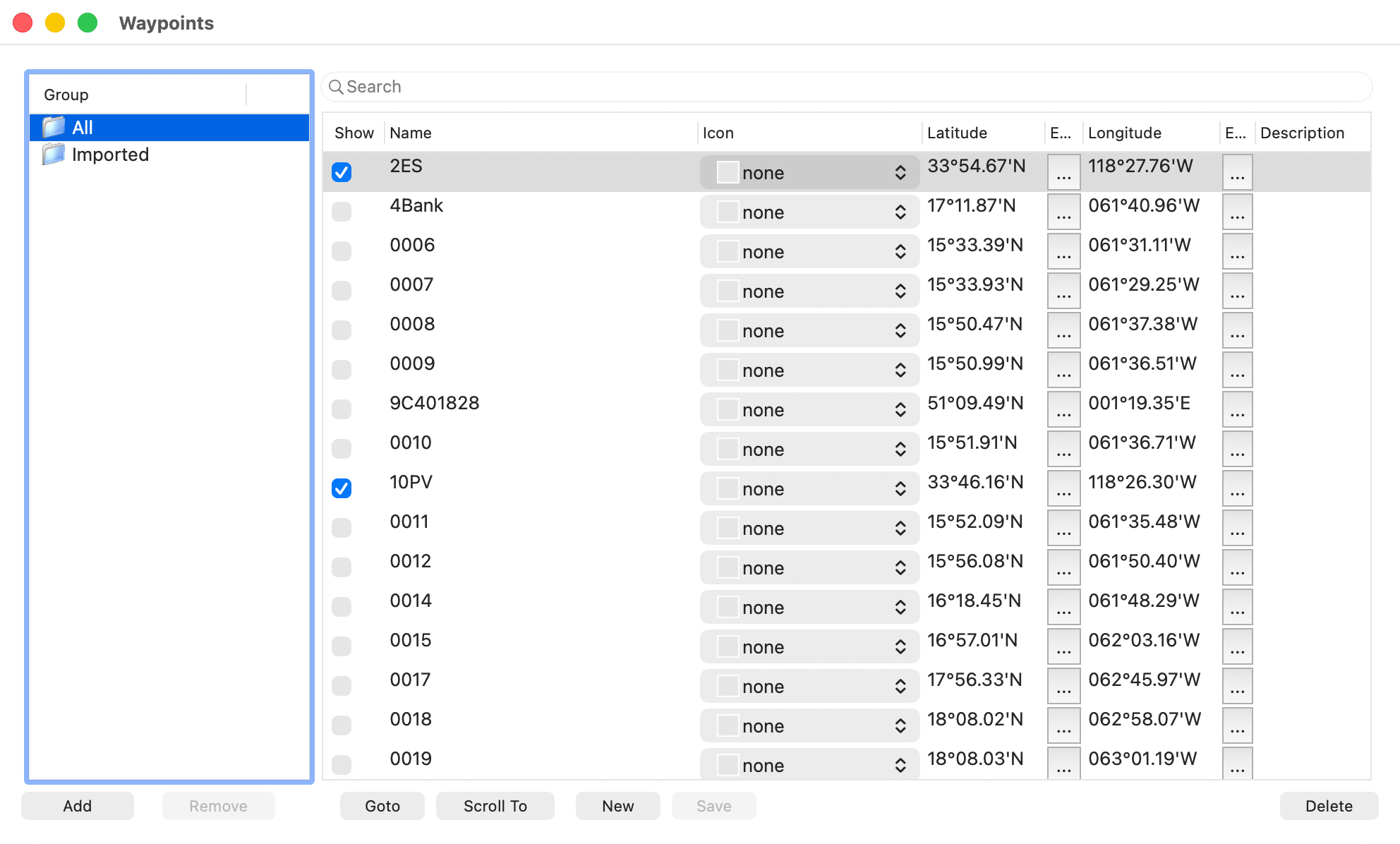This screenshot has height=844, width=1400.
Task: Open longitude editor button for 2ES row
Action: 1238,172
